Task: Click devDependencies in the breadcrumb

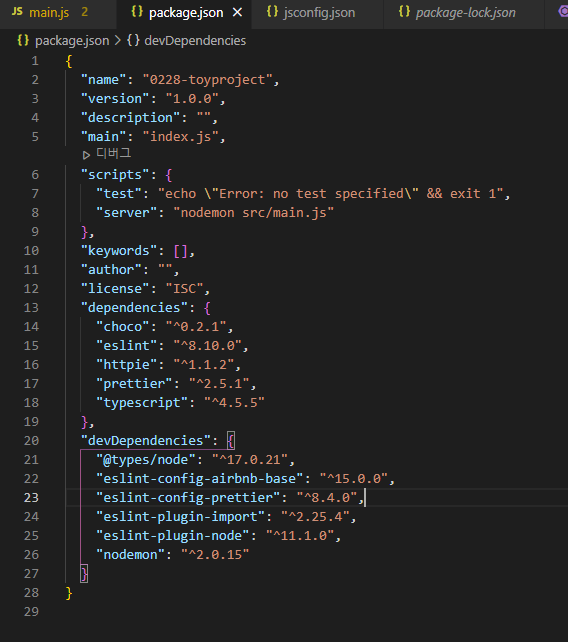Action: point(195,41)
